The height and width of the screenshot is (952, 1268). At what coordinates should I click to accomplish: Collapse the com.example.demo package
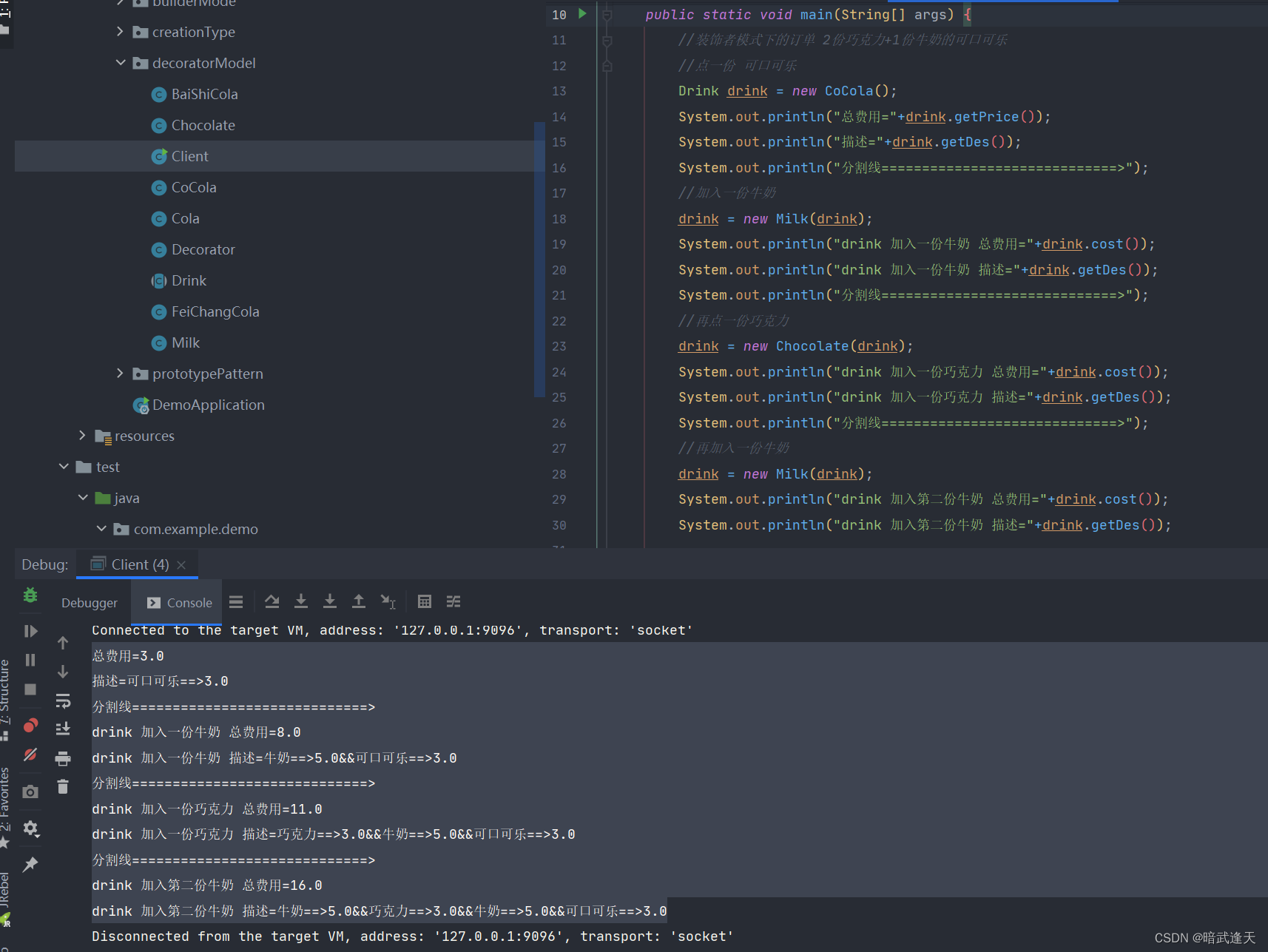coord(101,529)
